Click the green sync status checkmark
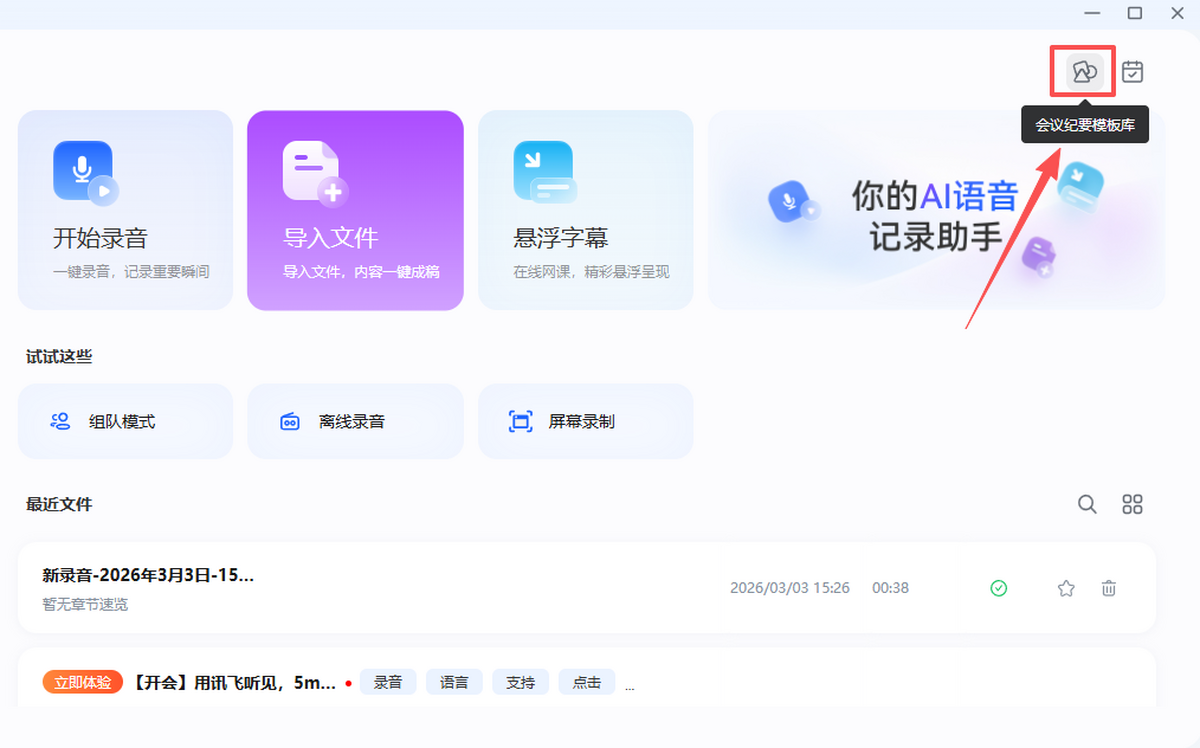Image resolution: width=1200 pixels, height=748 pixels. (998, 588)
